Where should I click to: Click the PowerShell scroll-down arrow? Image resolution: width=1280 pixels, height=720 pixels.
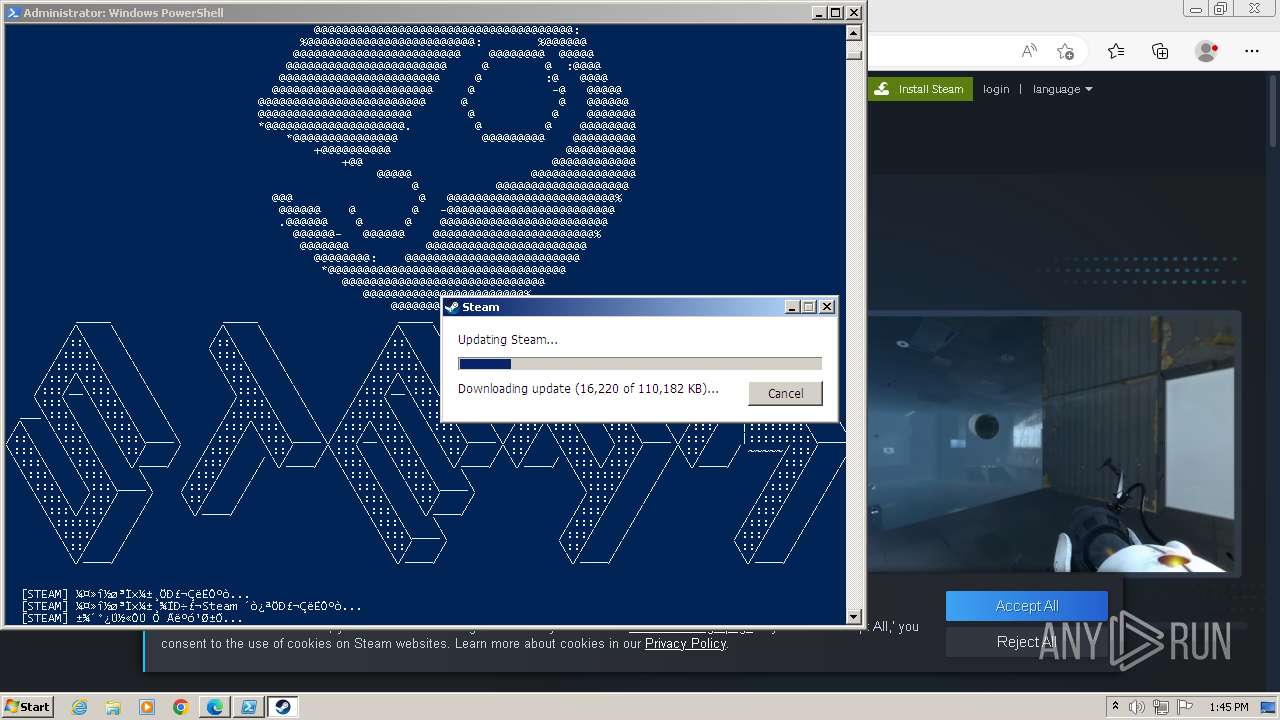pyautogui.click(x=853, y=617)
